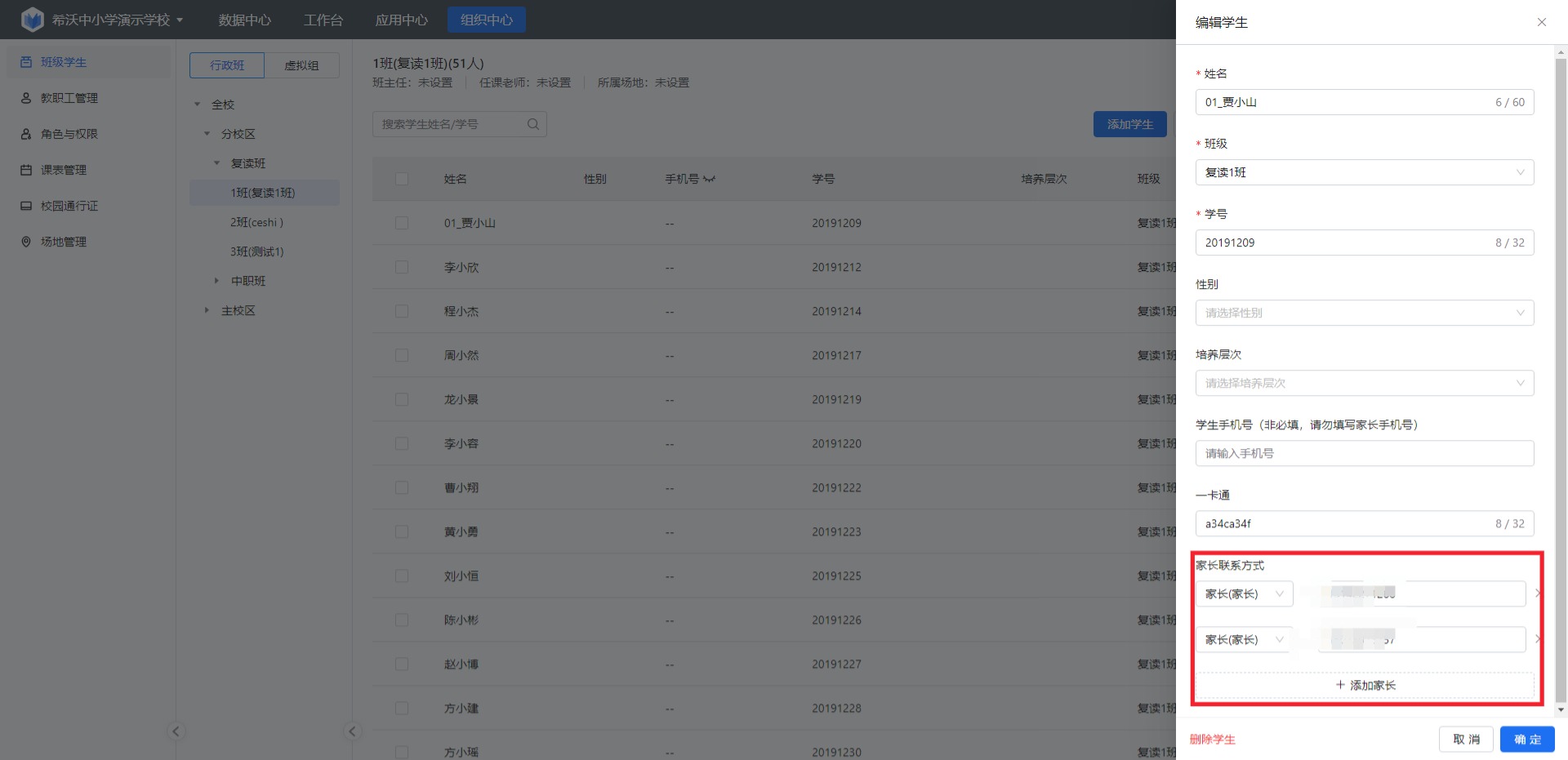The height and width of the screenshot is (760, 1568).
Task: Close the edit student panel
Action: (1541, 22)
